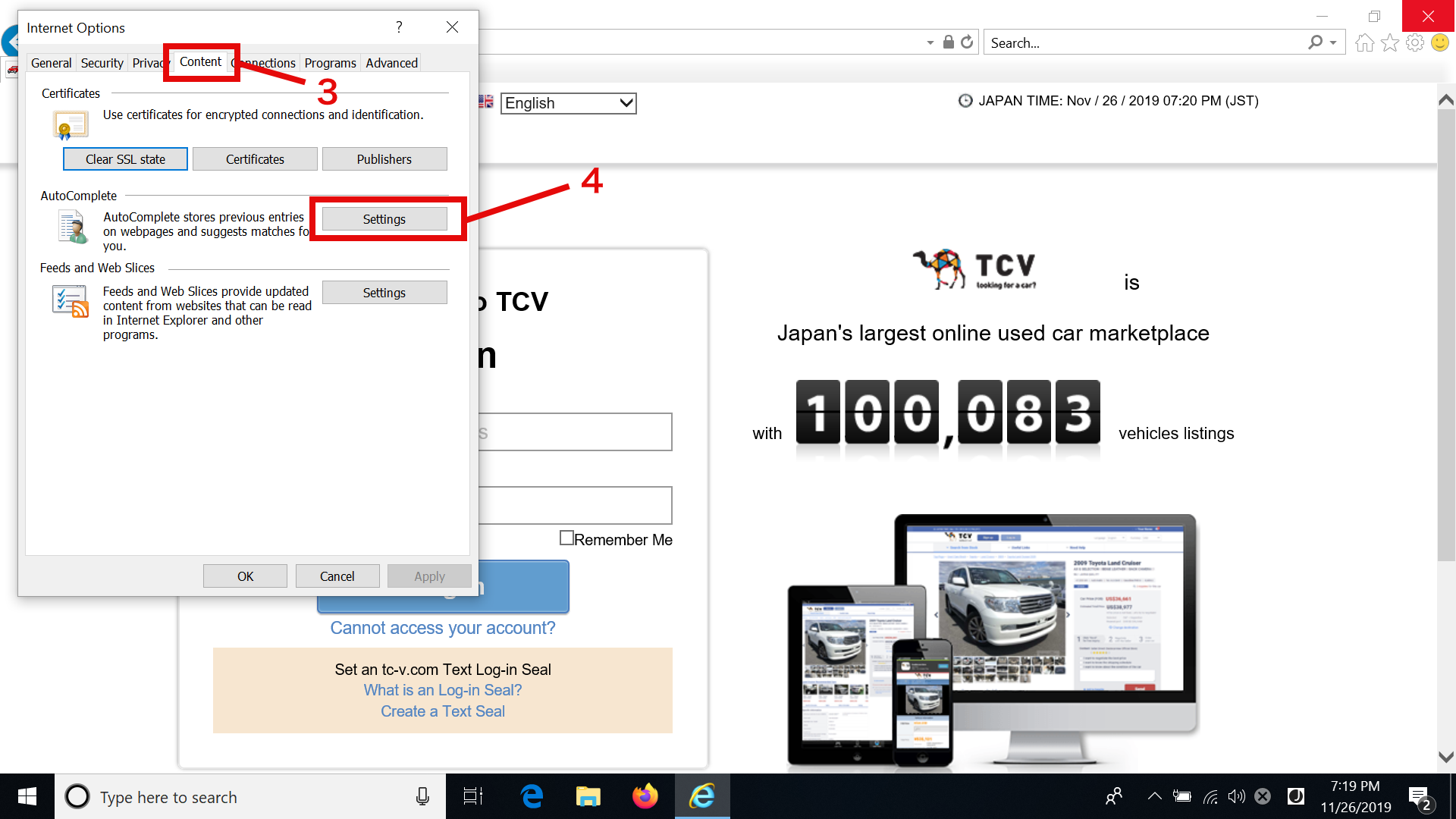Switch to the Security tab

(102, 63)
